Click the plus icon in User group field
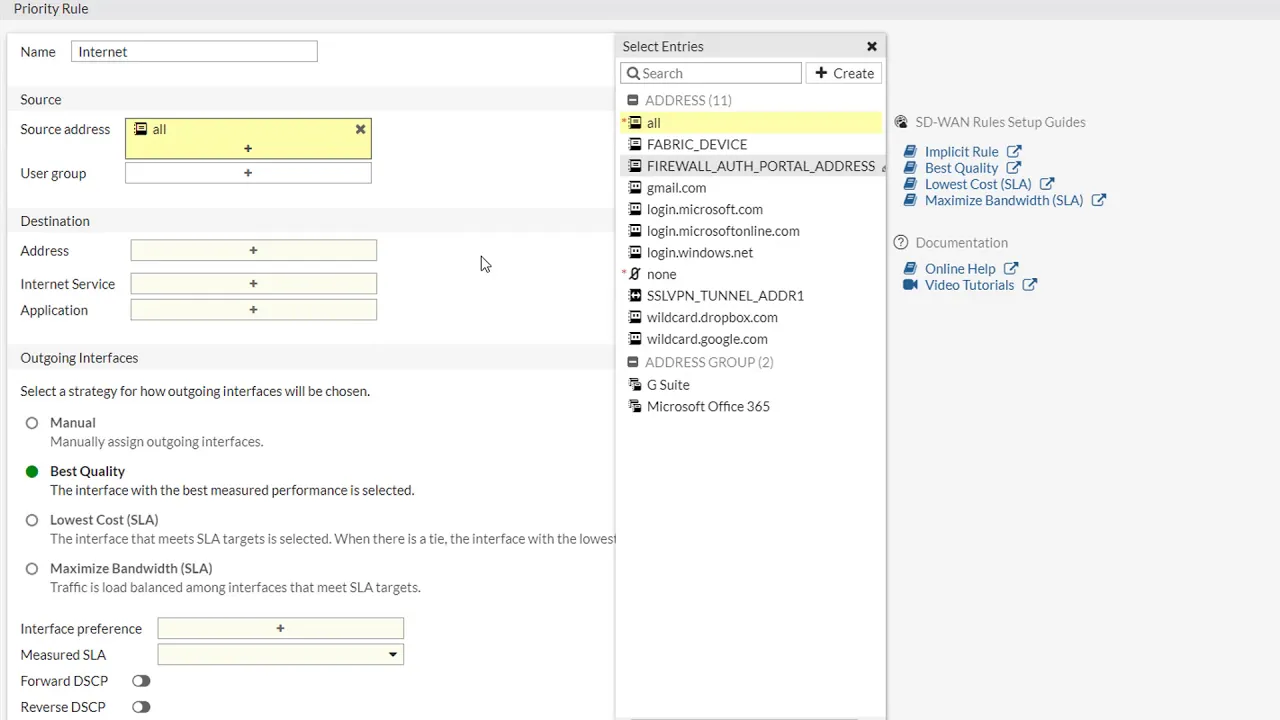Image resolution: width=1280 pixels, height=720 pixels. [x=248, y=173]
